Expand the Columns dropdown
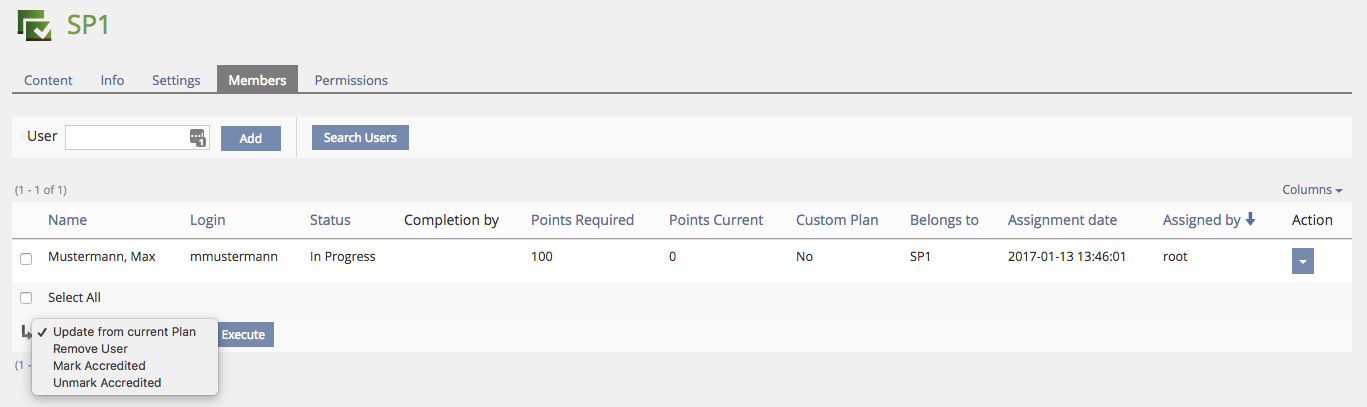The image size is (1367, 407). pyautogui.click(x=1312, y=190)
